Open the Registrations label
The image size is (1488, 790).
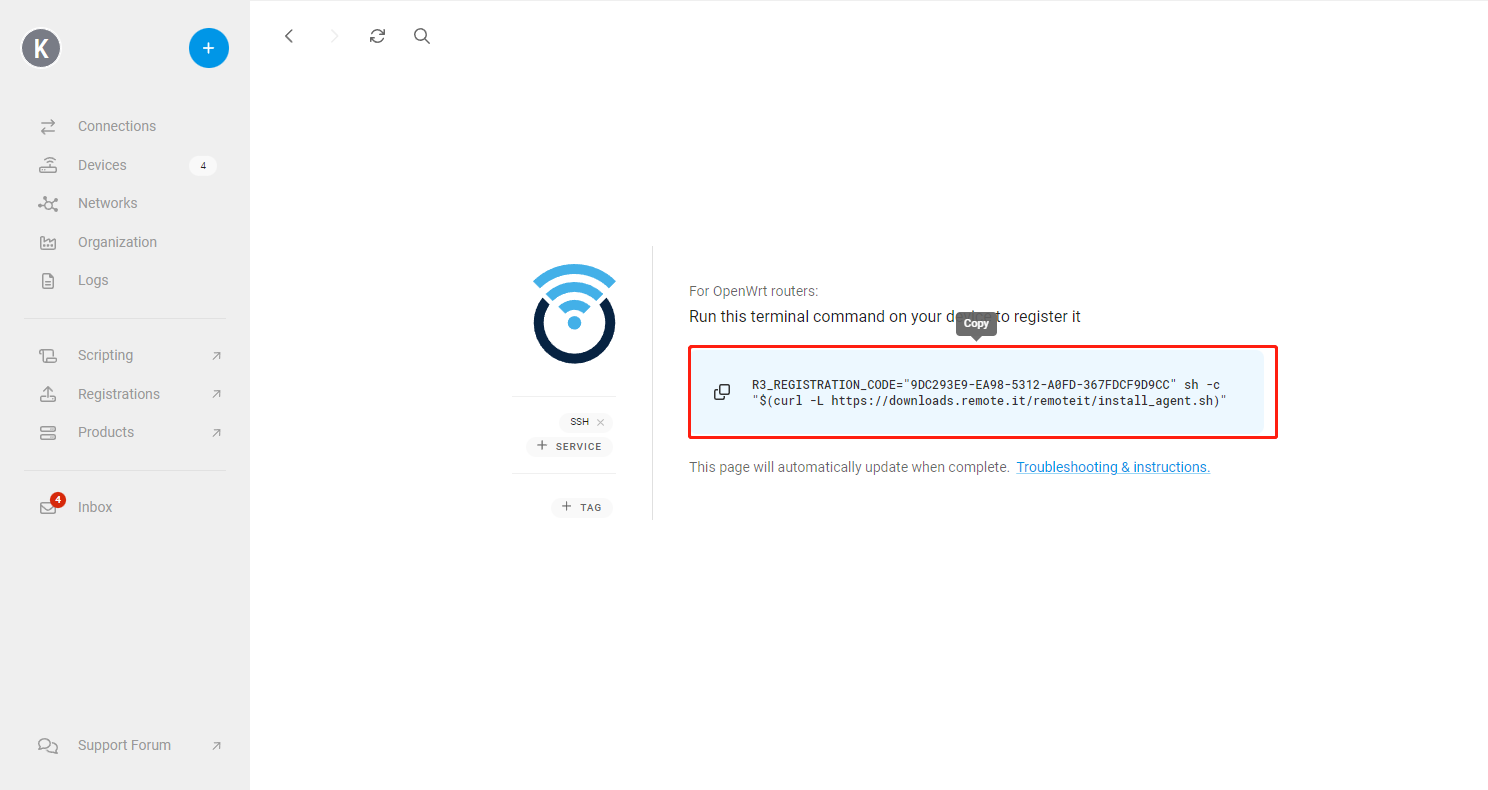click(x=119, y=394)
